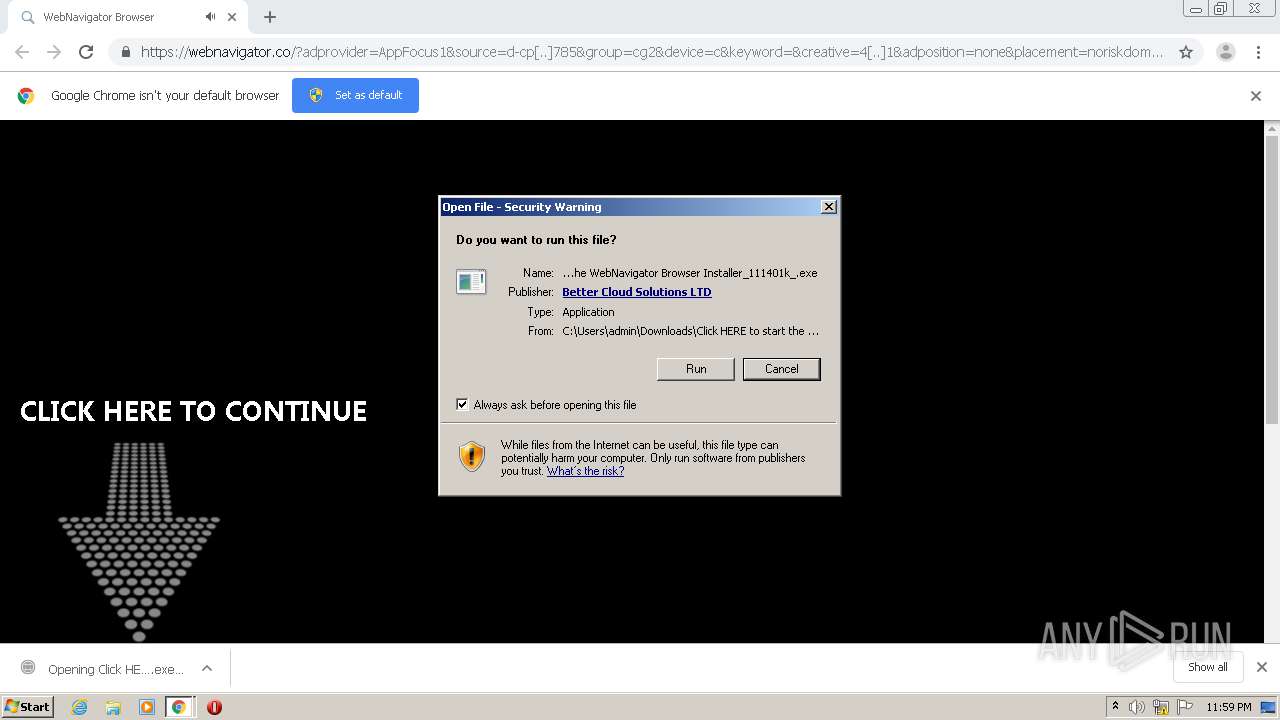
Task: Mute the tab via the speaker icon
Action: coord(210,17)
